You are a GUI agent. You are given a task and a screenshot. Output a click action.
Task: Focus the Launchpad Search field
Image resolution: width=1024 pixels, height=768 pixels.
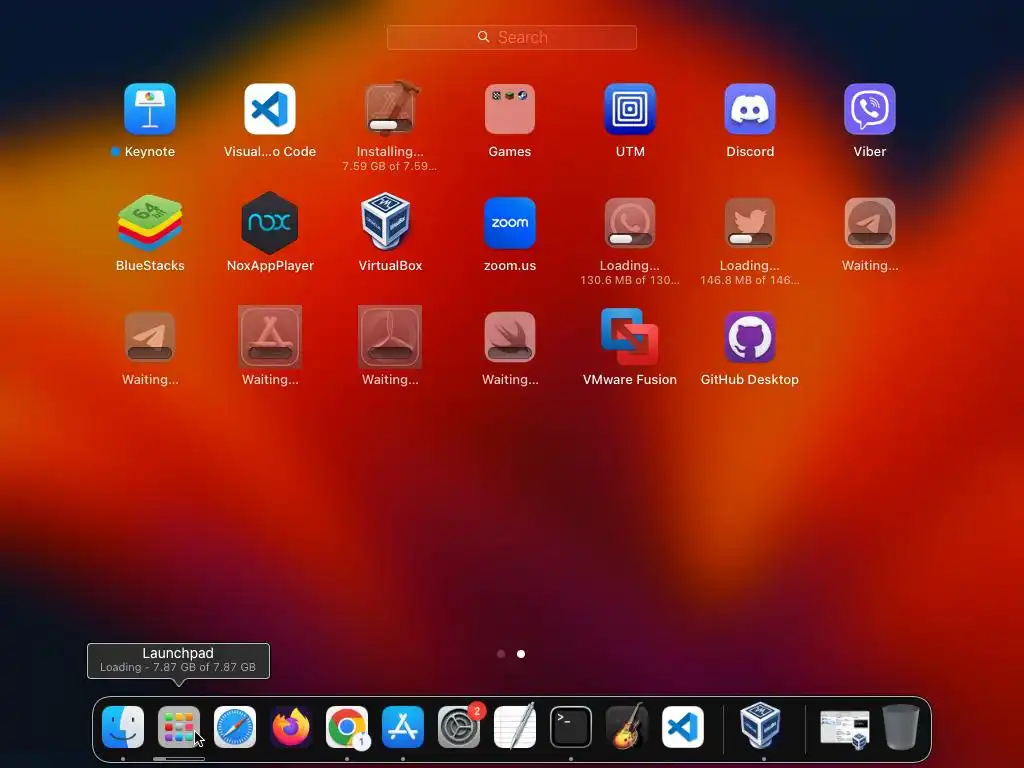click(512, 37)
